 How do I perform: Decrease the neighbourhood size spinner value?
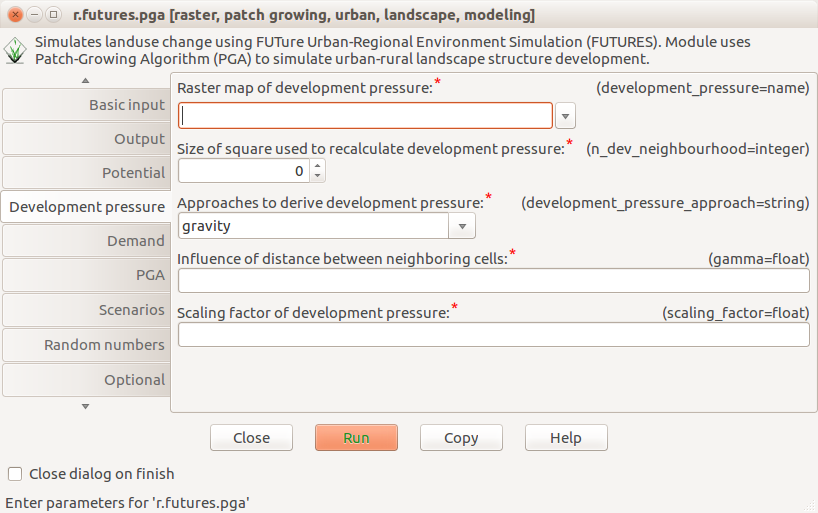(x=318, y=176)
